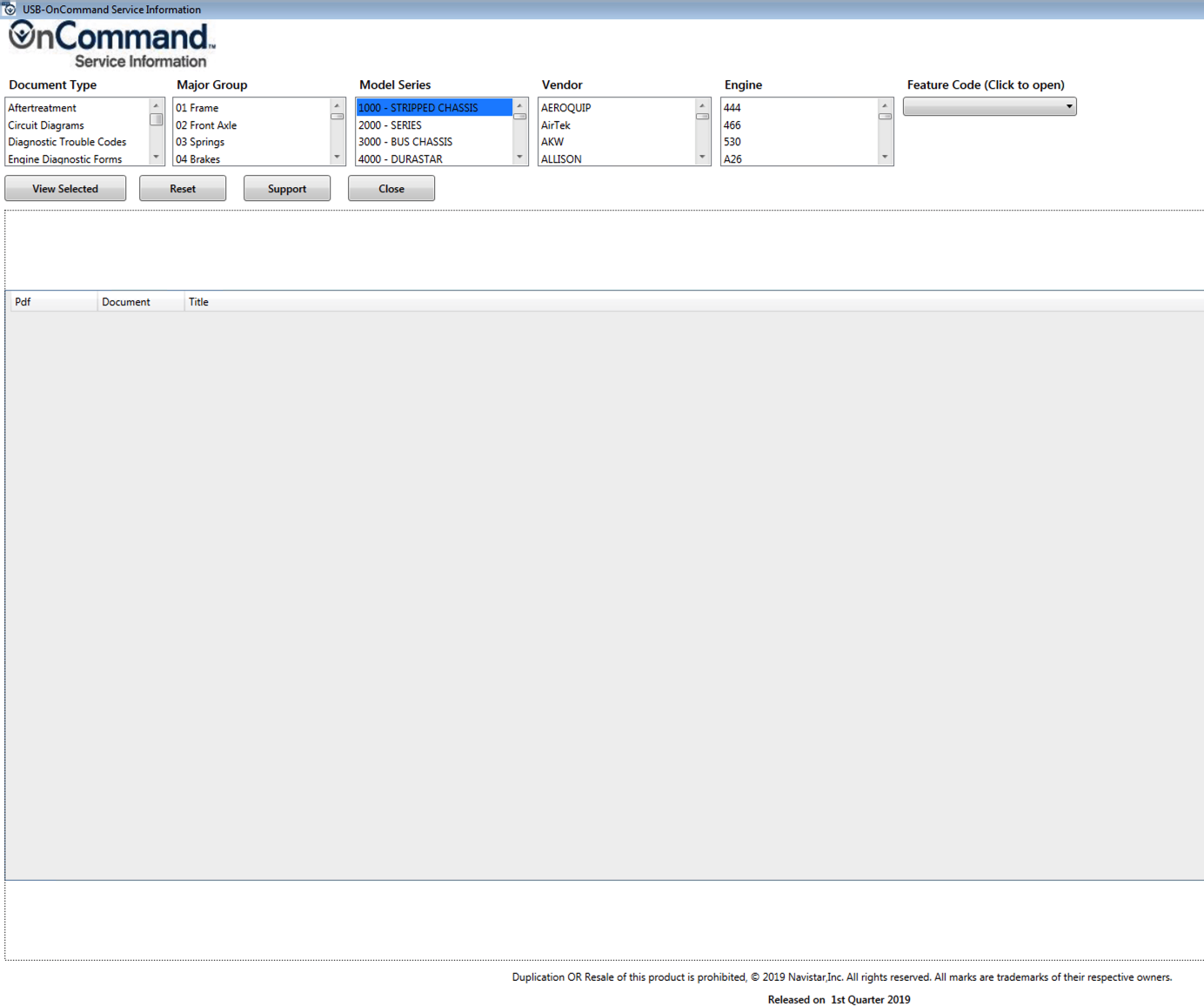Image resolution: width=1204 pixels, height=1007 pixels.
Task: Select Circuit Diagrams document type
Action: 77,125
